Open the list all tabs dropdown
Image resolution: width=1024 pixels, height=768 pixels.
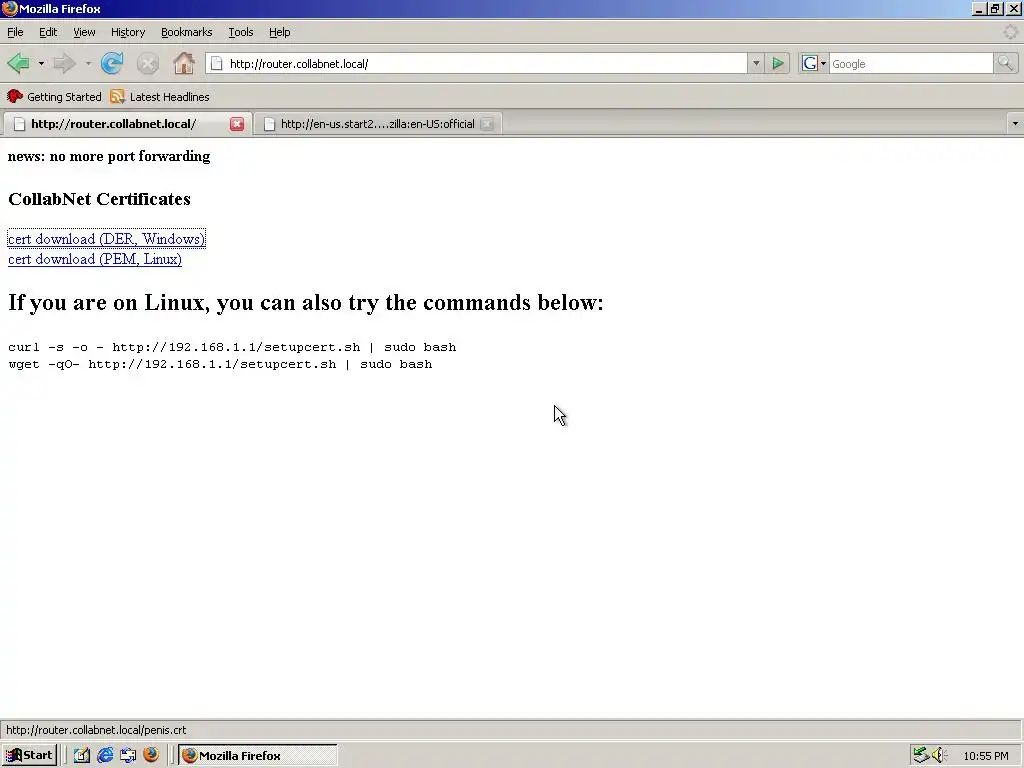(1015, 123)
